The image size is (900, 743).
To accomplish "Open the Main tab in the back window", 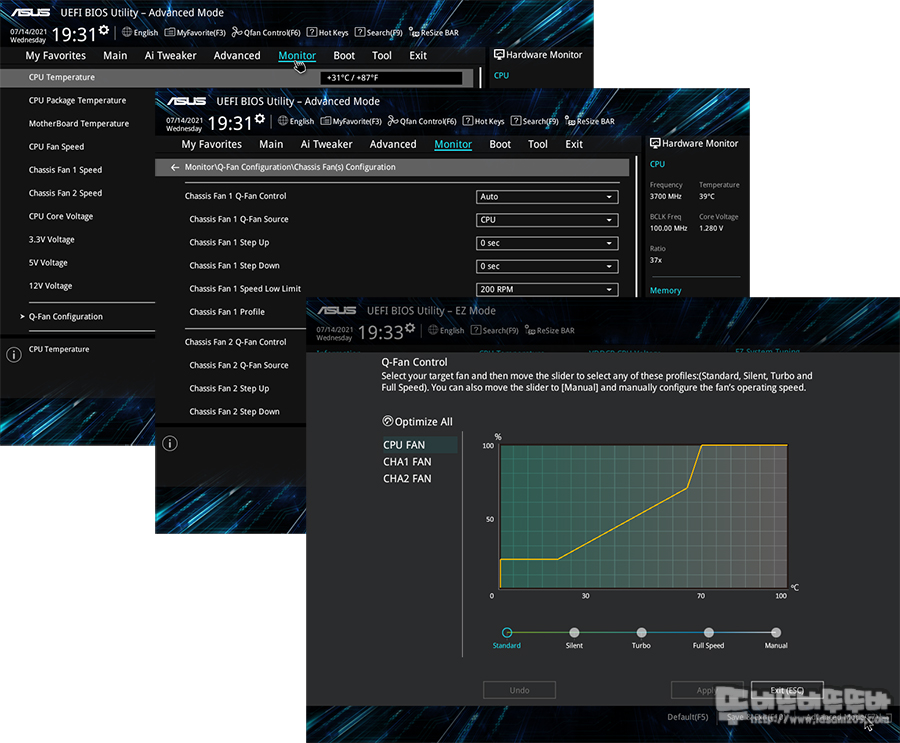I will click(x=115, y=56).
